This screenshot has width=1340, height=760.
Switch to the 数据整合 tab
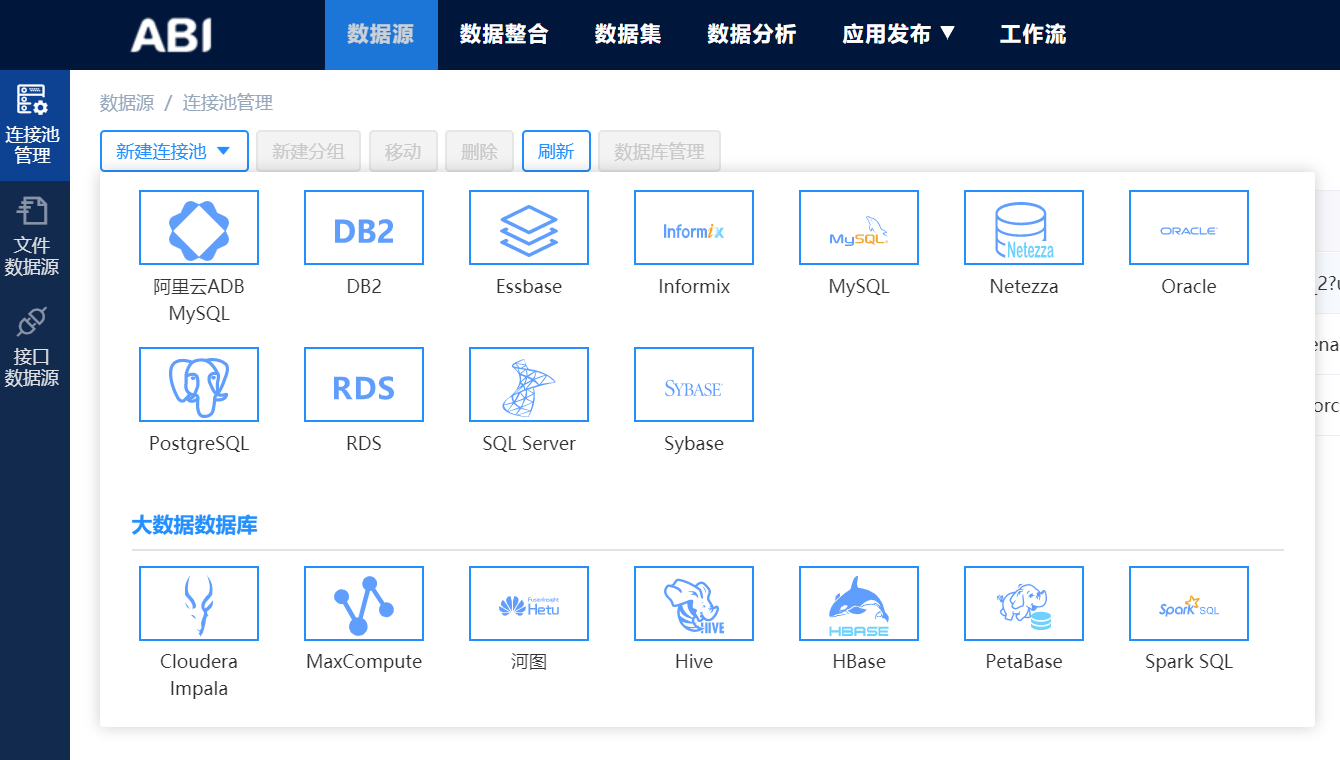504,34
